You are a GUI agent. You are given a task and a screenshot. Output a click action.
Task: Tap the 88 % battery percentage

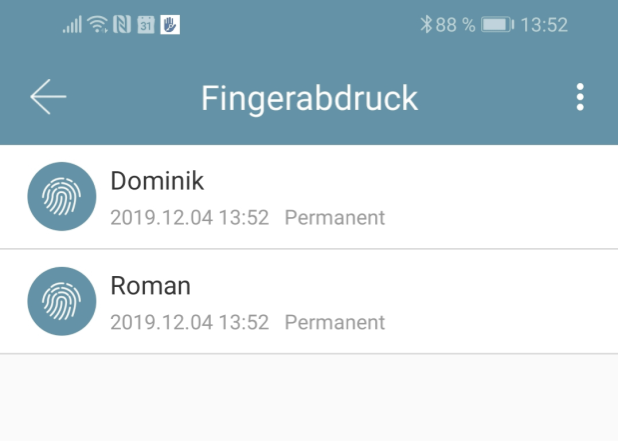tap(455, 24)
